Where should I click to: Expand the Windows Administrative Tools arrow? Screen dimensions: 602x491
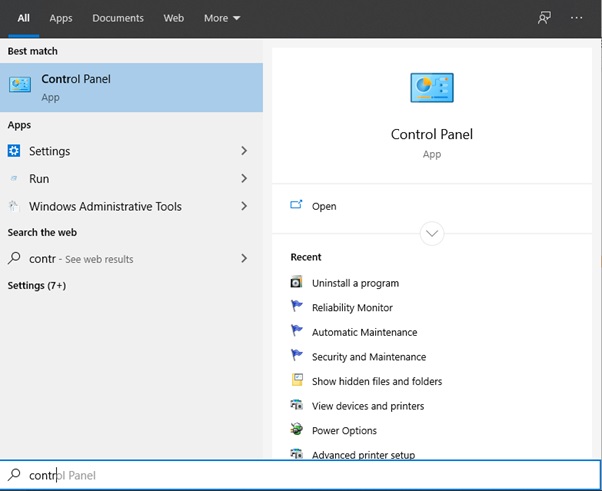244,206
